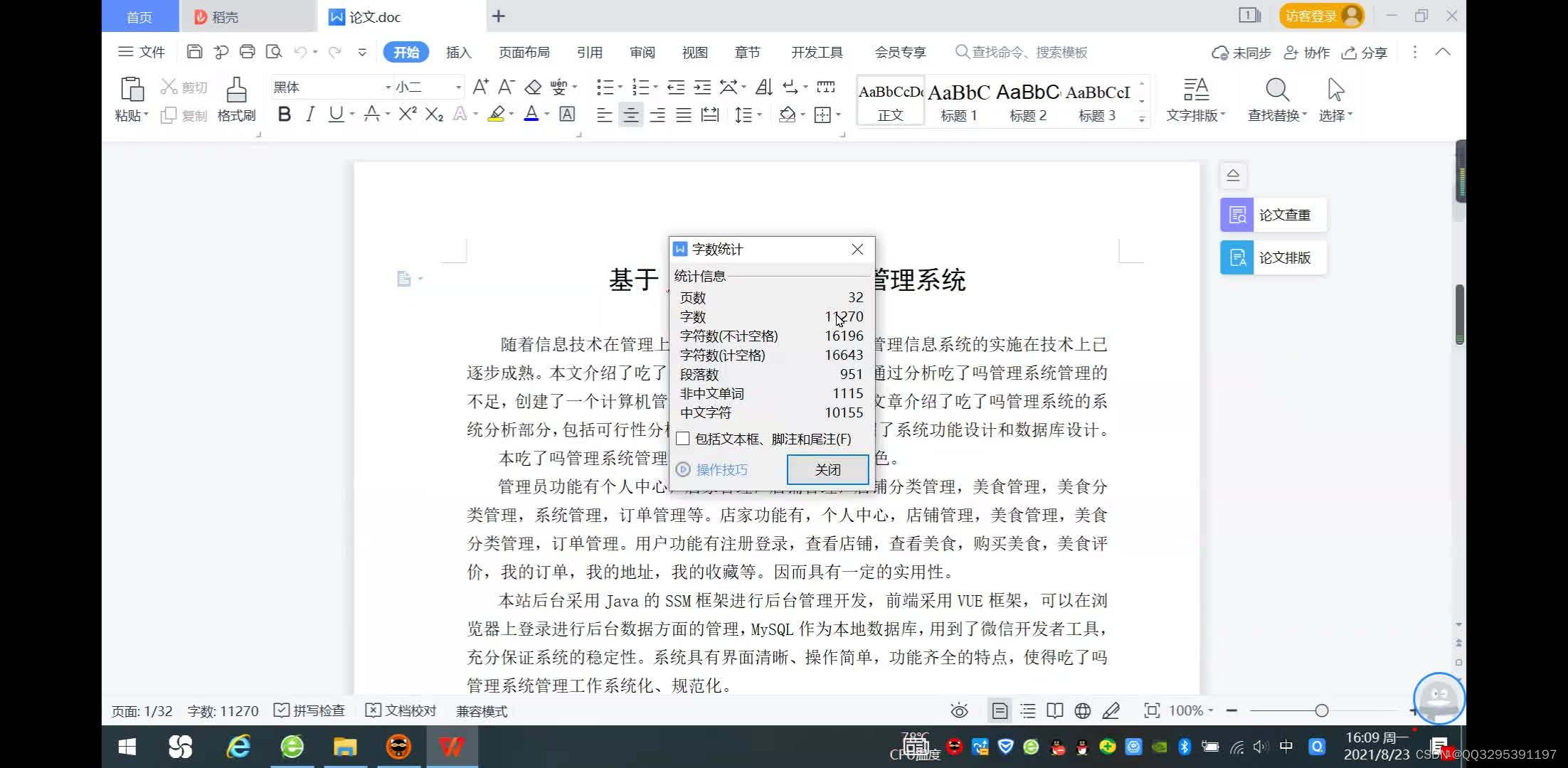The height and width of the screenshot is (768, 1568).
Task: Toggle Italic formatting
Action: 310,114
